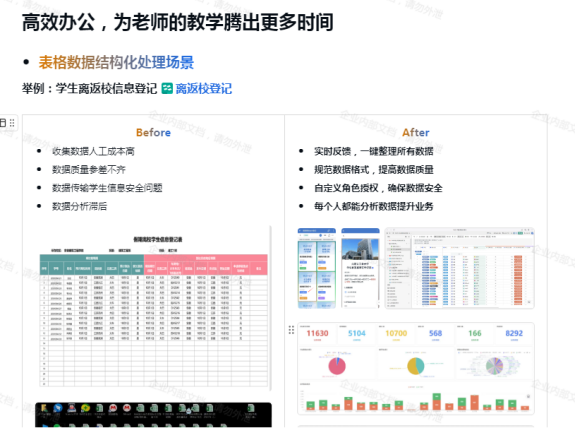Click the 表格数据结构化处理场景 heading text

[x=116, y=62]
